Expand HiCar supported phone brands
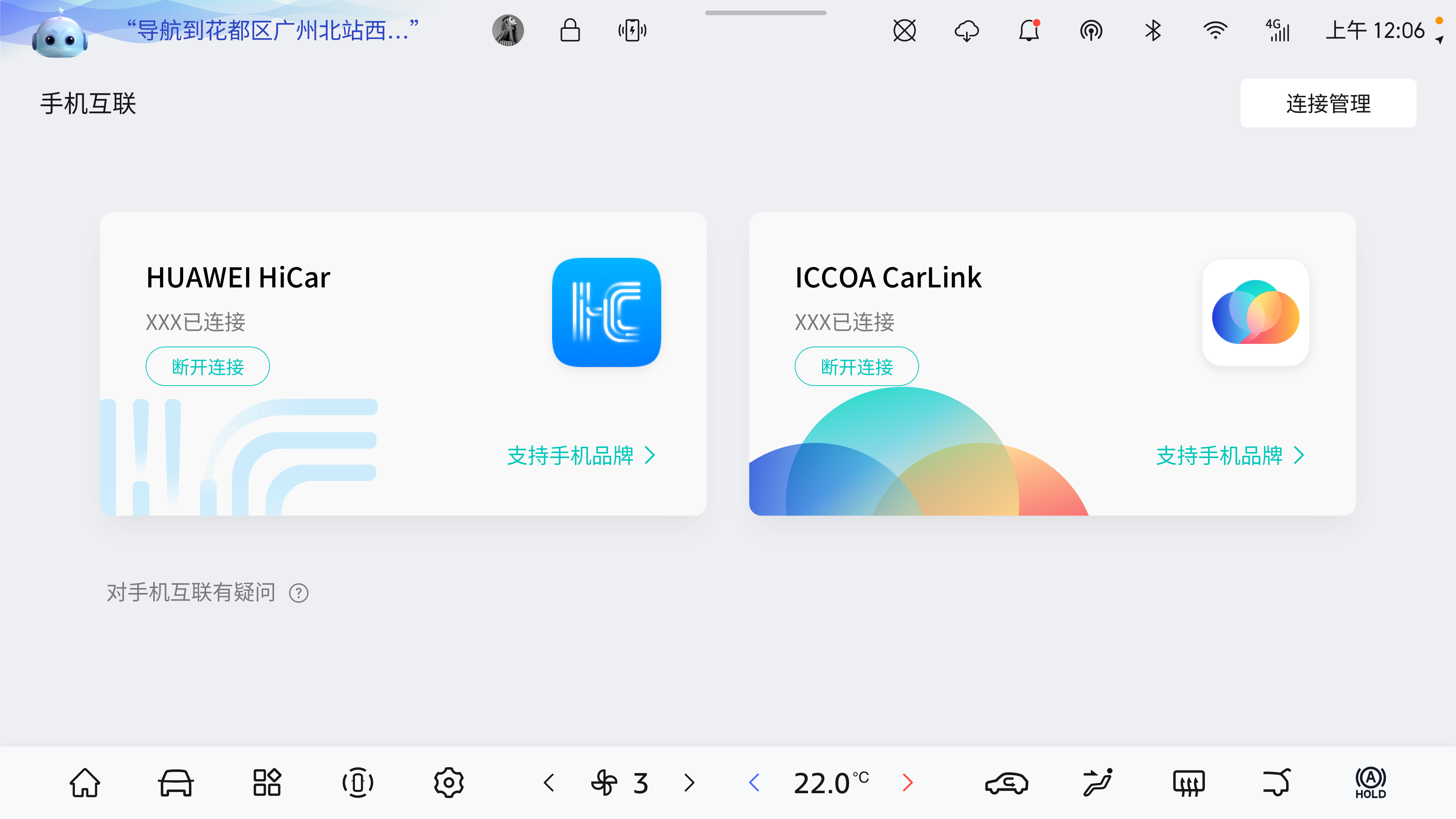 pos(581,455)
